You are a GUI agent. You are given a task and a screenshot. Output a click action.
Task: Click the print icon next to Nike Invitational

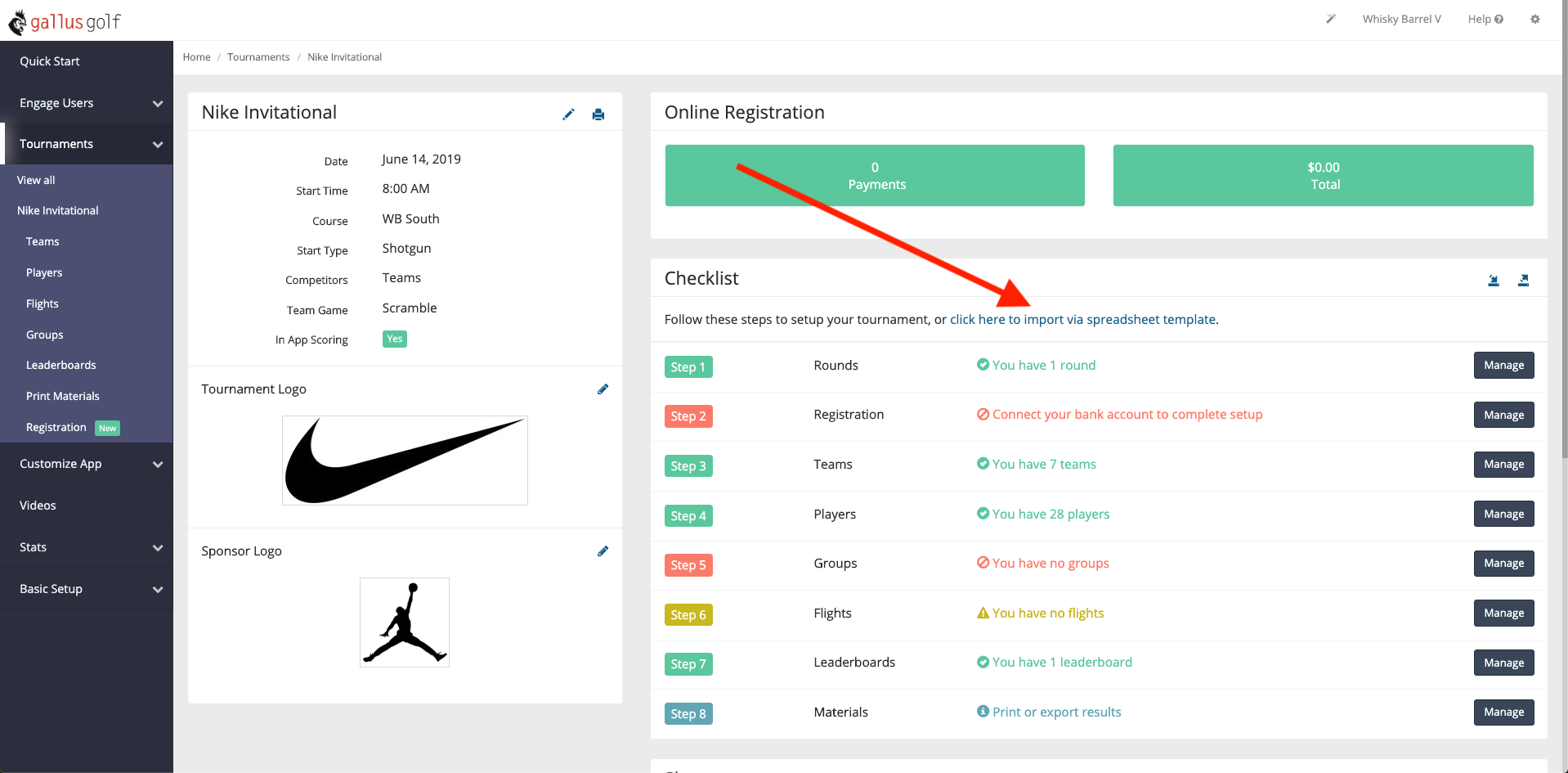pos(598,115)
